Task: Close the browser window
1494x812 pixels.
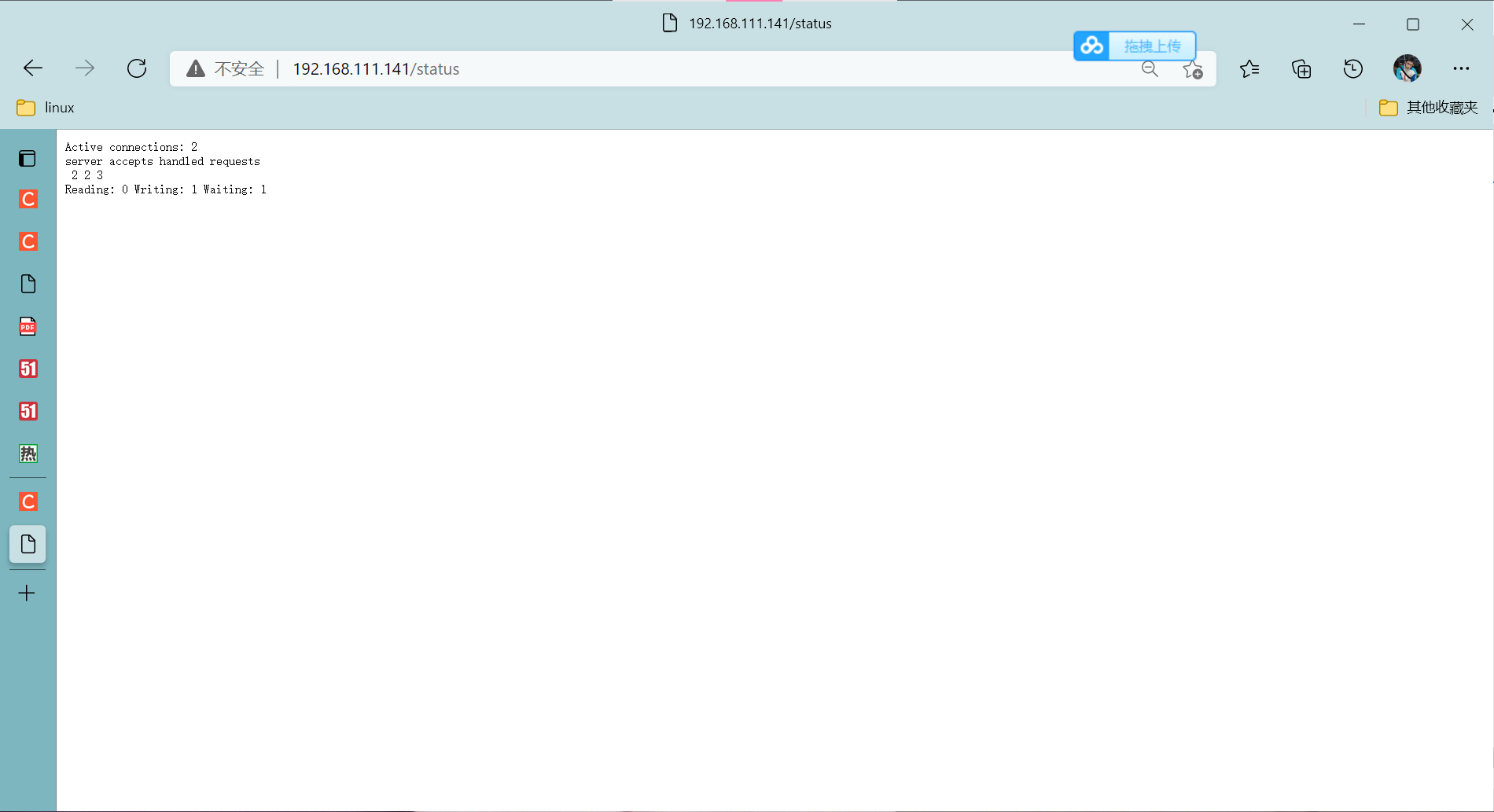Action: tap(1467, 24)
